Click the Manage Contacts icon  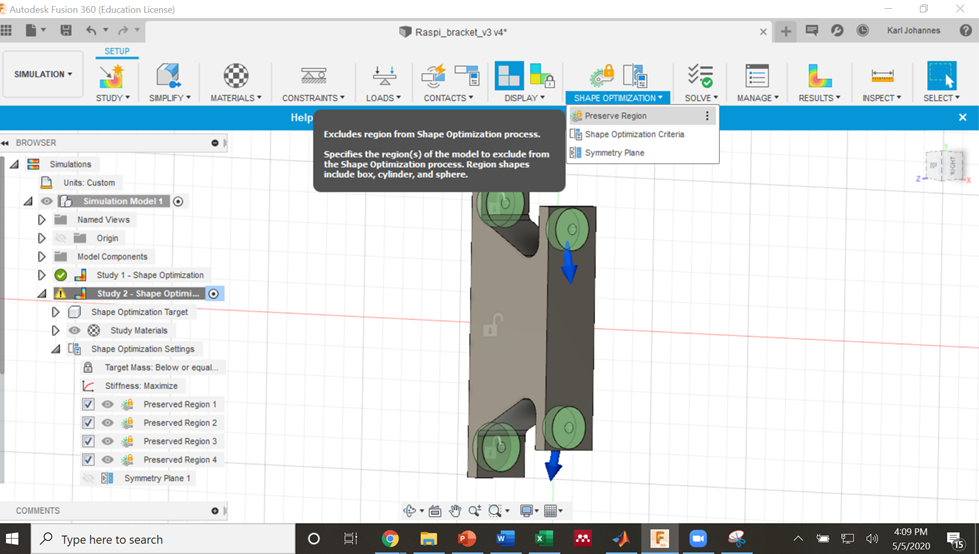(466, 75)
